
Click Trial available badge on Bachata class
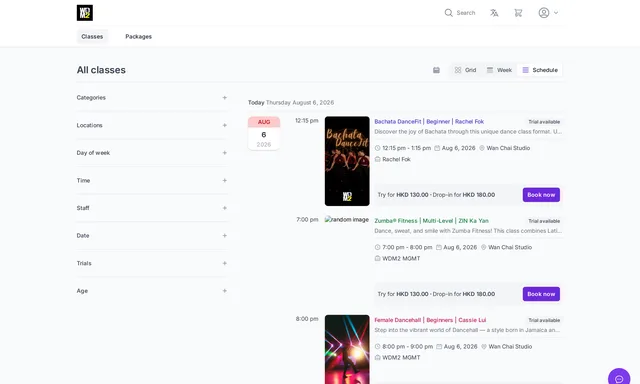(544, 122)
